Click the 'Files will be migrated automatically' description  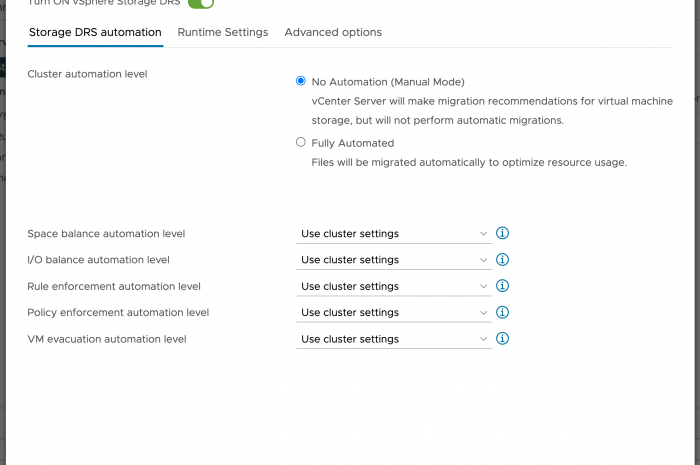[469, 162]
